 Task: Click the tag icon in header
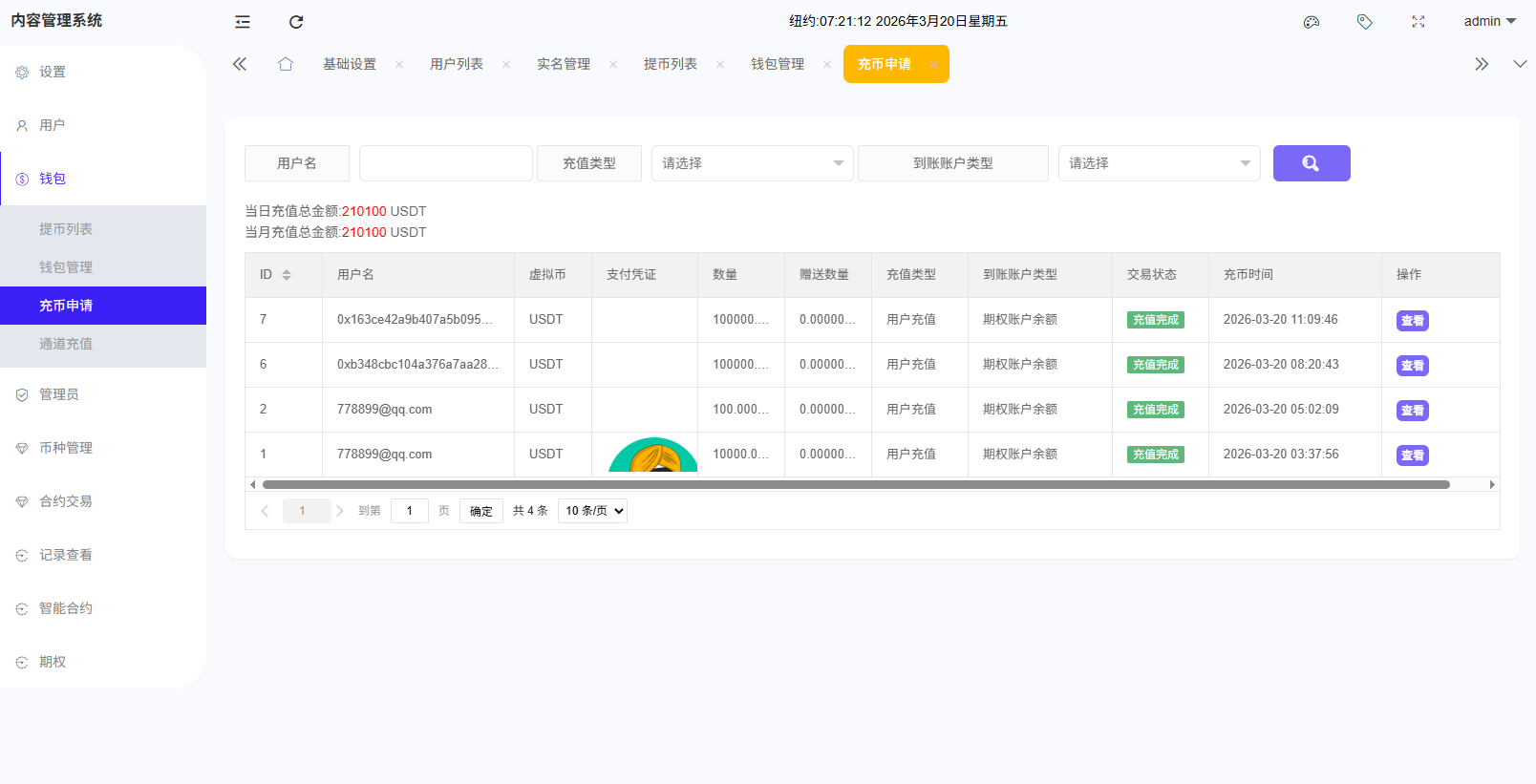pyautogui.click(x=1365, y=22)
